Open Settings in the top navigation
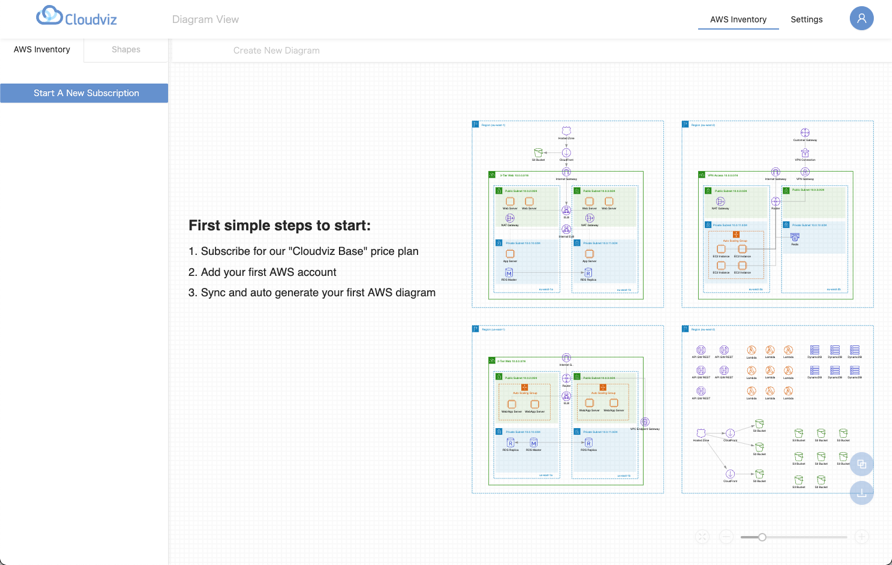This screenshot has height=565, width=892. point(806,19)
